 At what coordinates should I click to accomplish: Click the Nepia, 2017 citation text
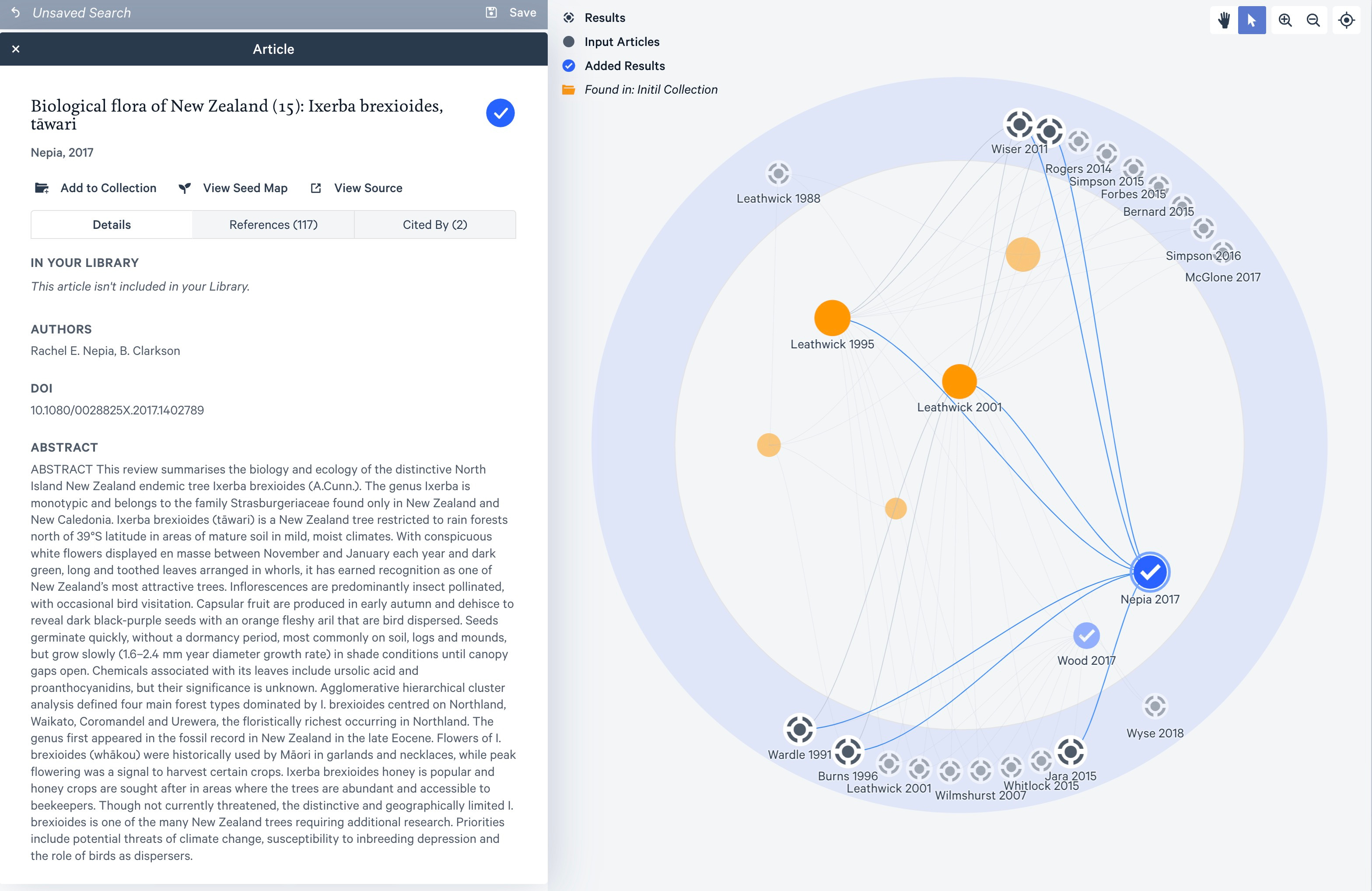tap(62, 152)
